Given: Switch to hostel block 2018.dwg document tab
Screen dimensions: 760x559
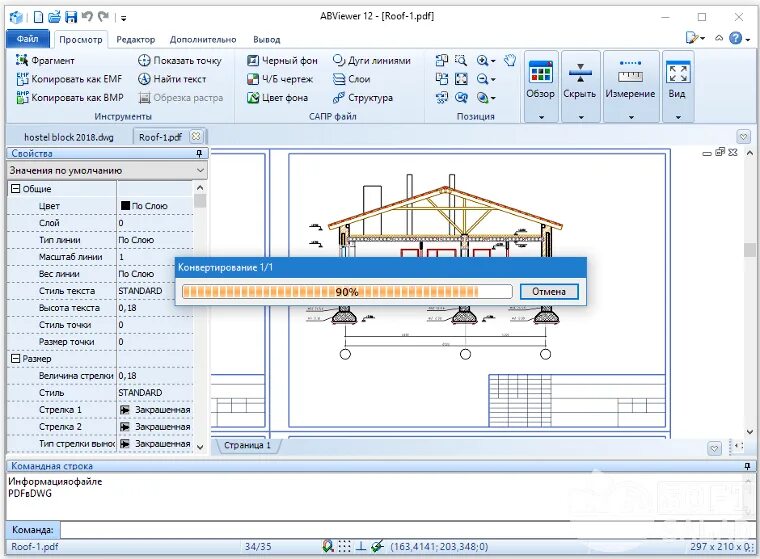Looking at the screenshot, I should (69, 137).
